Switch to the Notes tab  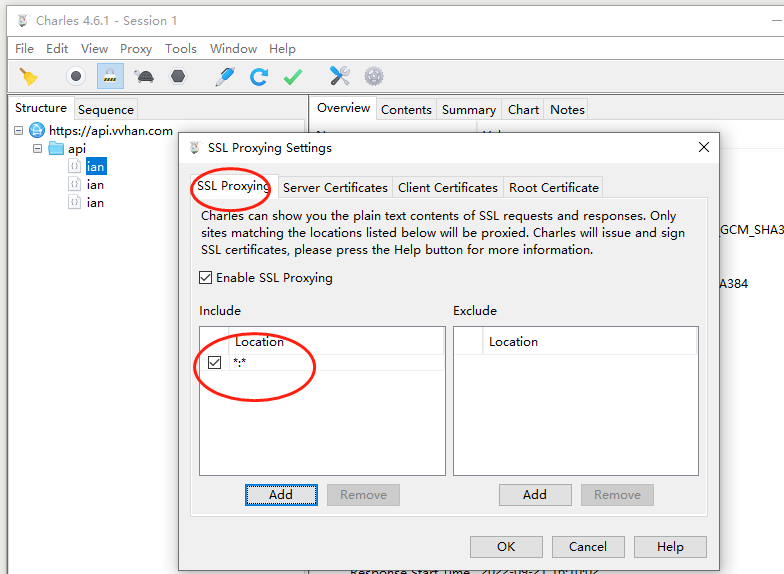tap(568, 110)
